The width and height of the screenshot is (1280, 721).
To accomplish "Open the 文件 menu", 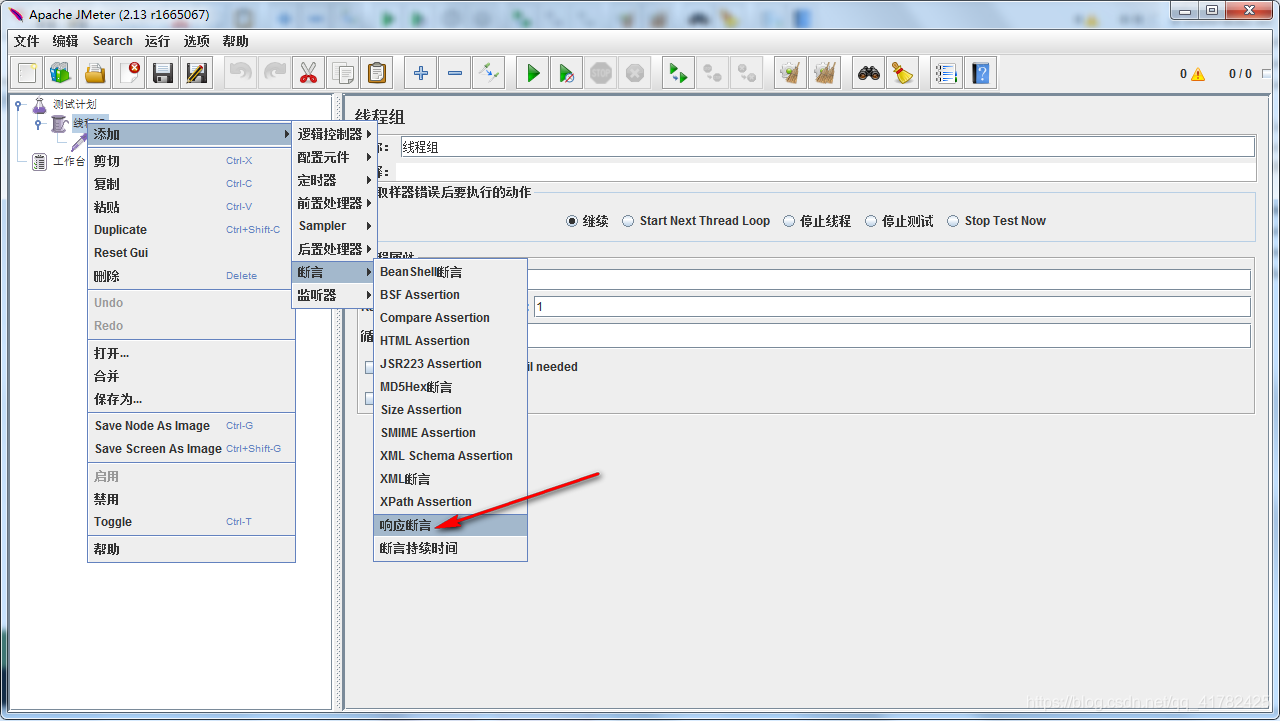I will 26,41.
